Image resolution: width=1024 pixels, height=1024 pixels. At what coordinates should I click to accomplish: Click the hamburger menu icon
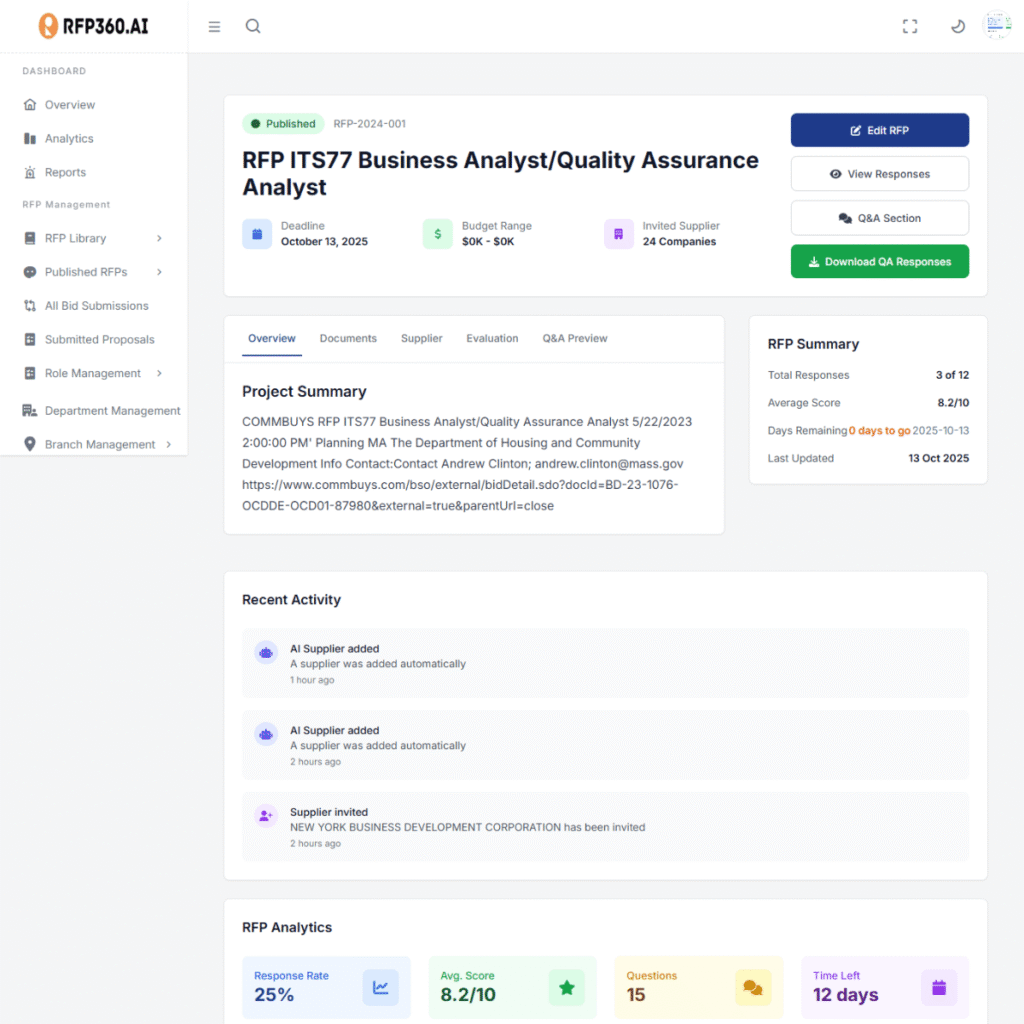point(214,27)
